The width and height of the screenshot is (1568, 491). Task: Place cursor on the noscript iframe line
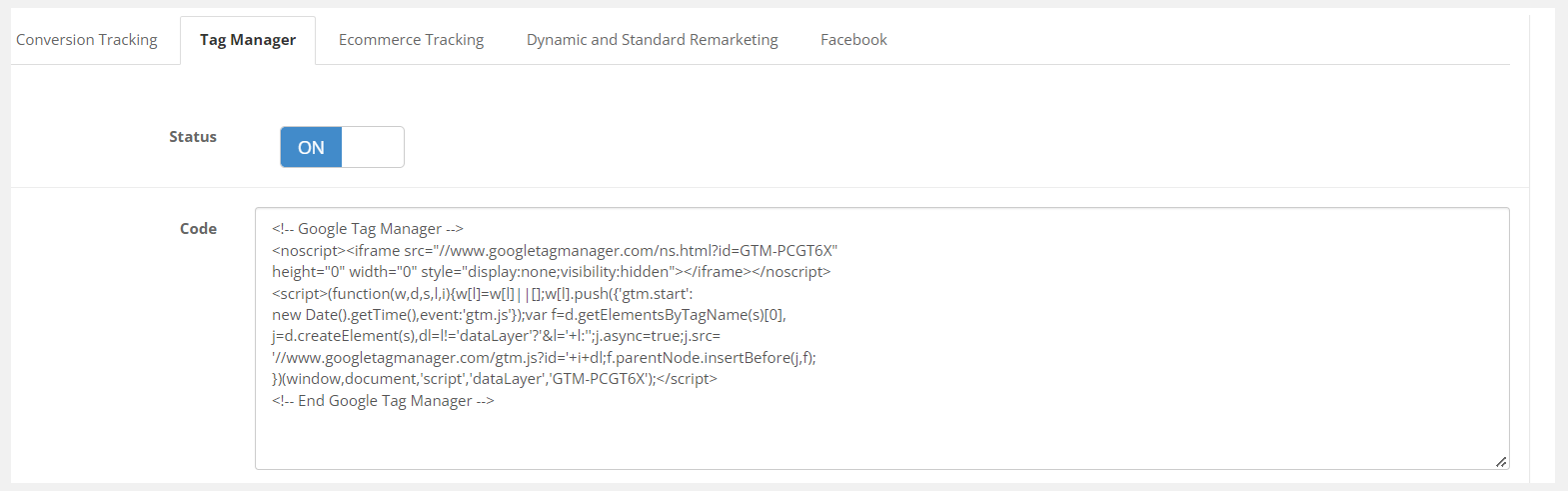(x=555, y=250)
